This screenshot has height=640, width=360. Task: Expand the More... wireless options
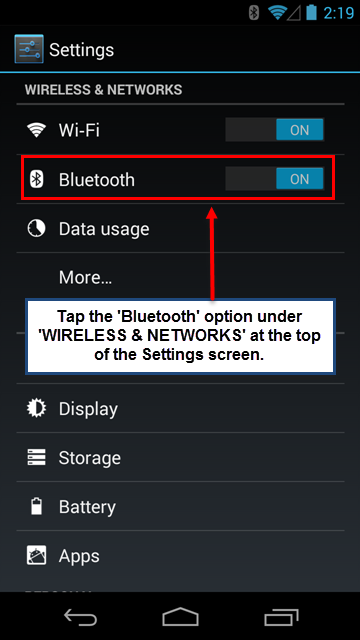pyautogui.click(x=180, y=277)
